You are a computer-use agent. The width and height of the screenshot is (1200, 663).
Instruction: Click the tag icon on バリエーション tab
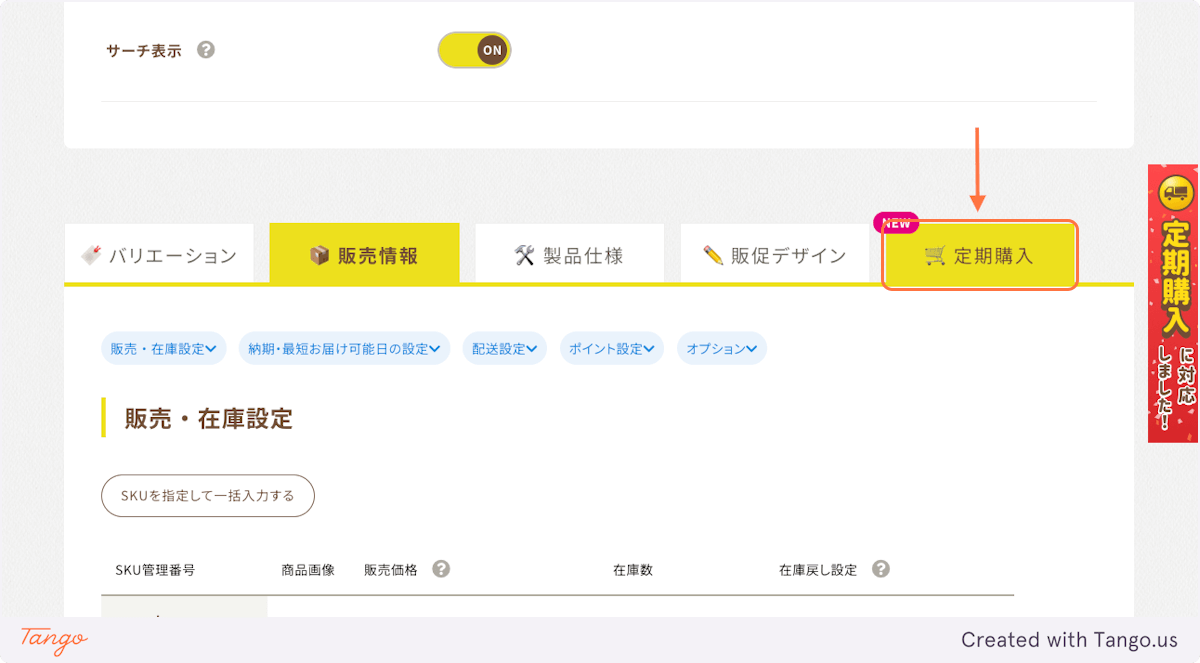click(x=91, y=255)
